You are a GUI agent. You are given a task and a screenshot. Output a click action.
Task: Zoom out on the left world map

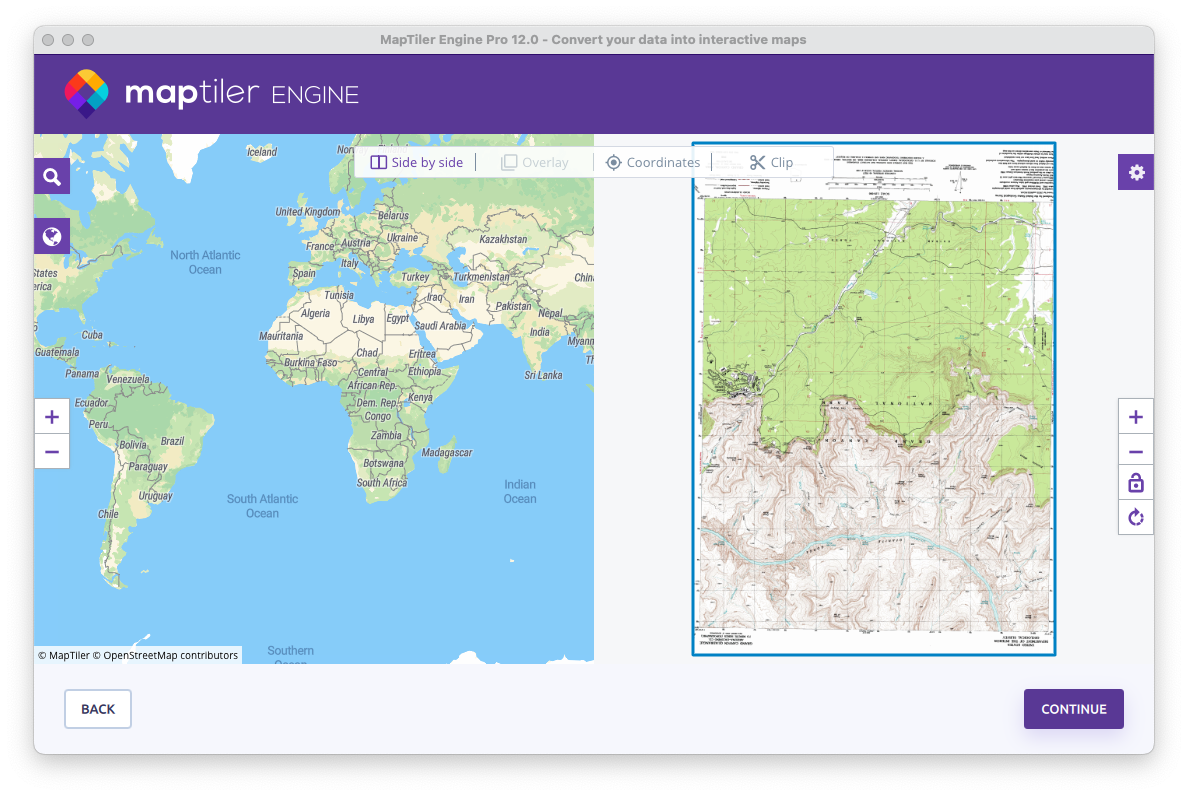pyautogui.click(x=52, y=452)
